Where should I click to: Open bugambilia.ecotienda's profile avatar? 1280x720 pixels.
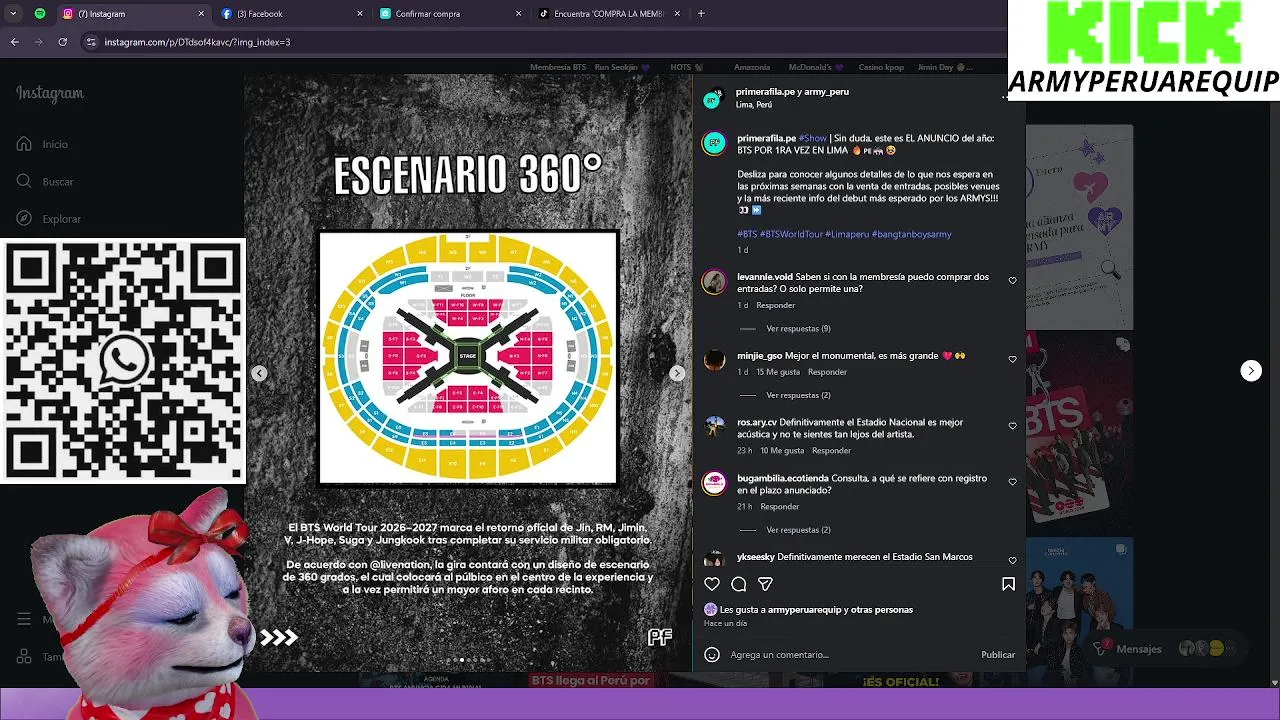[x=714, y=484]
